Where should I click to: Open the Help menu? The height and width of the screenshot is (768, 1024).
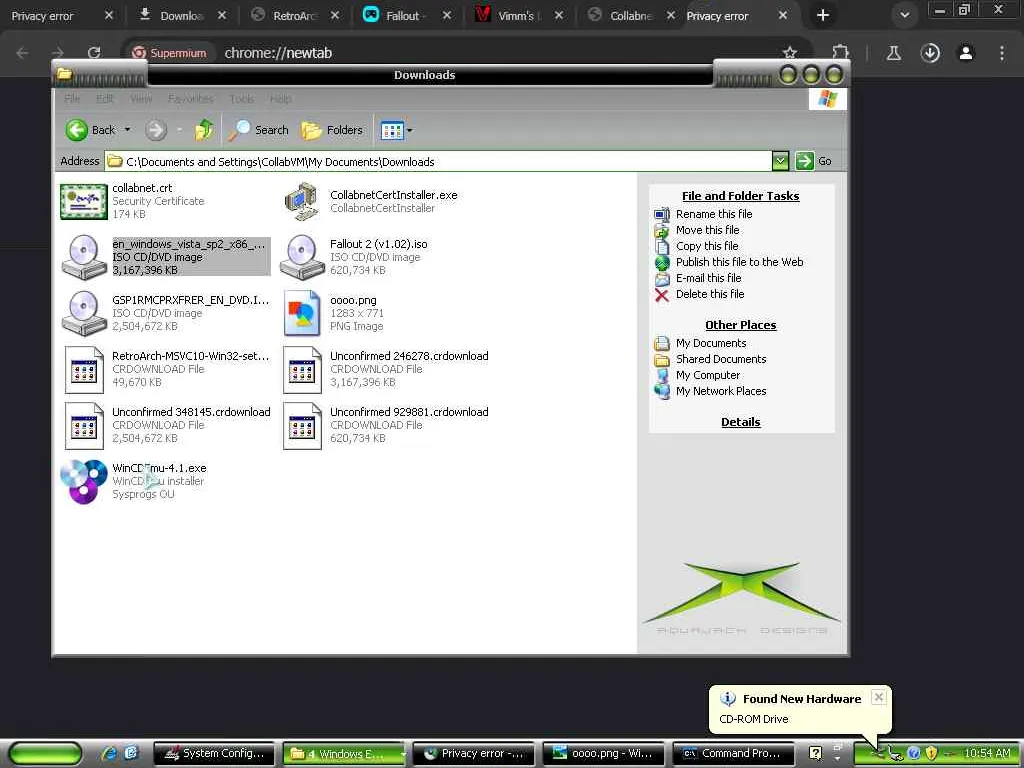(281, 99)
